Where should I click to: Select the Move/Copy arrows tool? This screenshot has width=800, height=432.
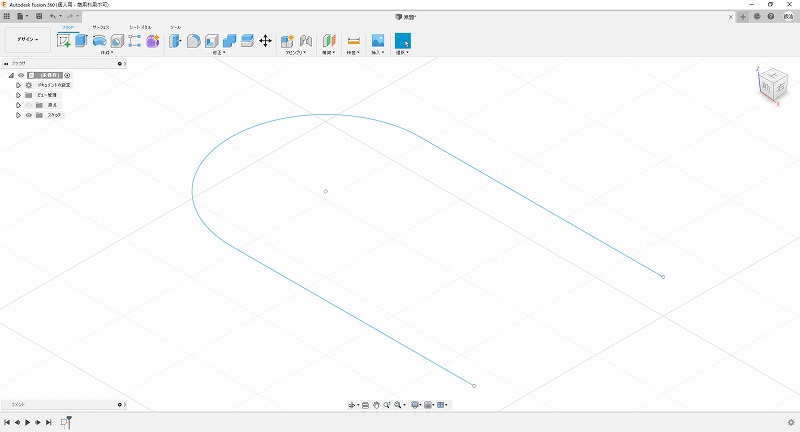(x=265, y=41)
